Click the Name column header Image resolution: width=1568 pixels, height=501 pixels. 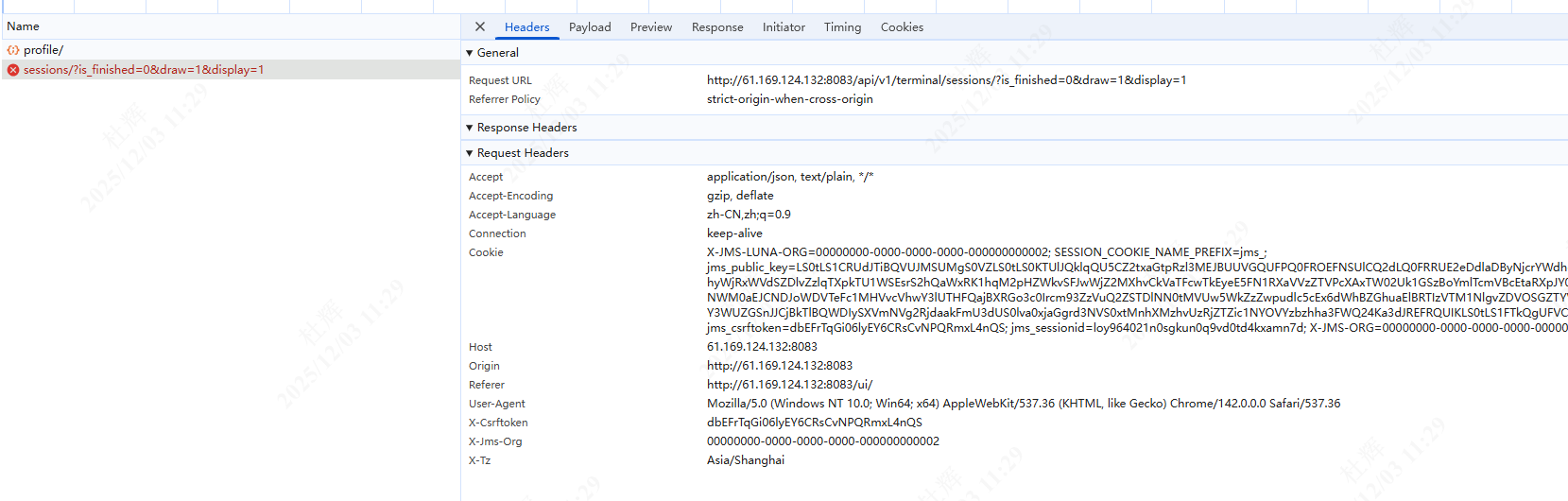[x=24, y=26]
